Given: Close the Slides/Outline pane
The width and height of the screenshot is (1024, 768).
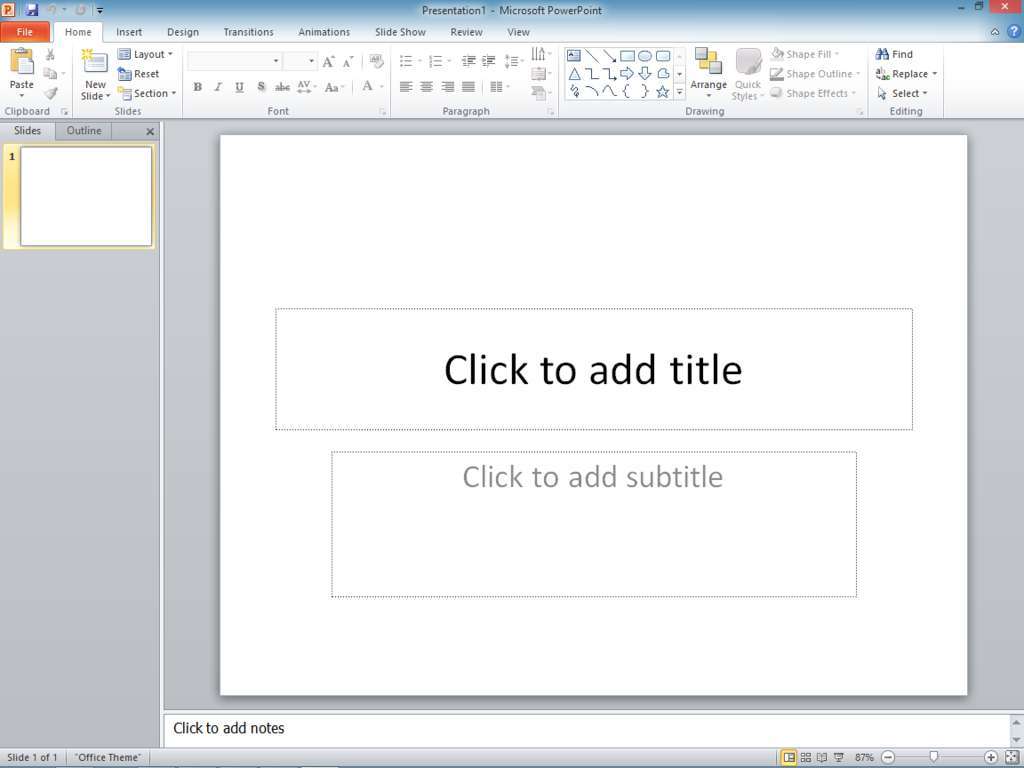Looking at the screenshot, I should [x=150, y=131].
